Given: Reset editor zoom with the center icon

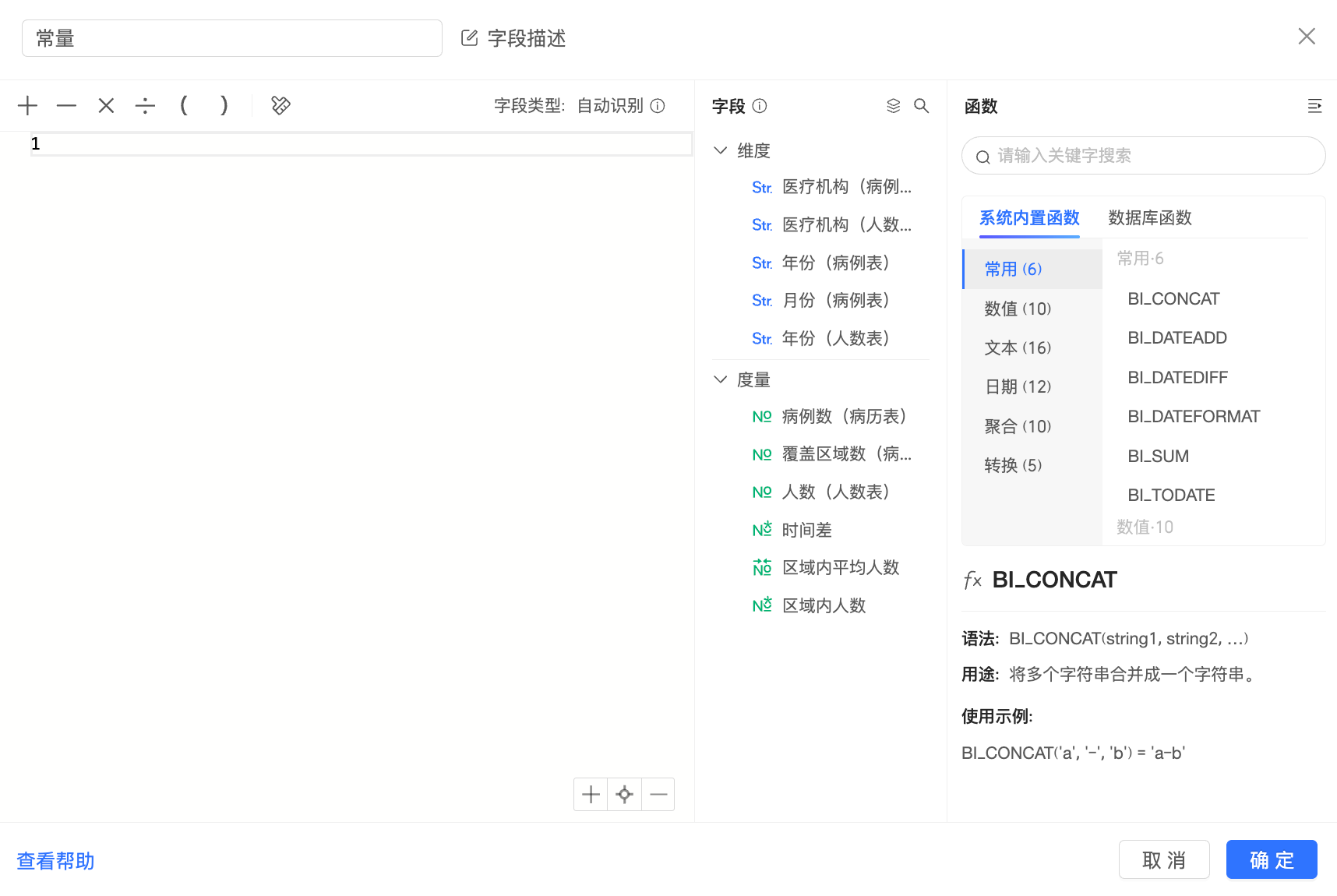Looking at the screenshot, I should click(x=624, y=794).
